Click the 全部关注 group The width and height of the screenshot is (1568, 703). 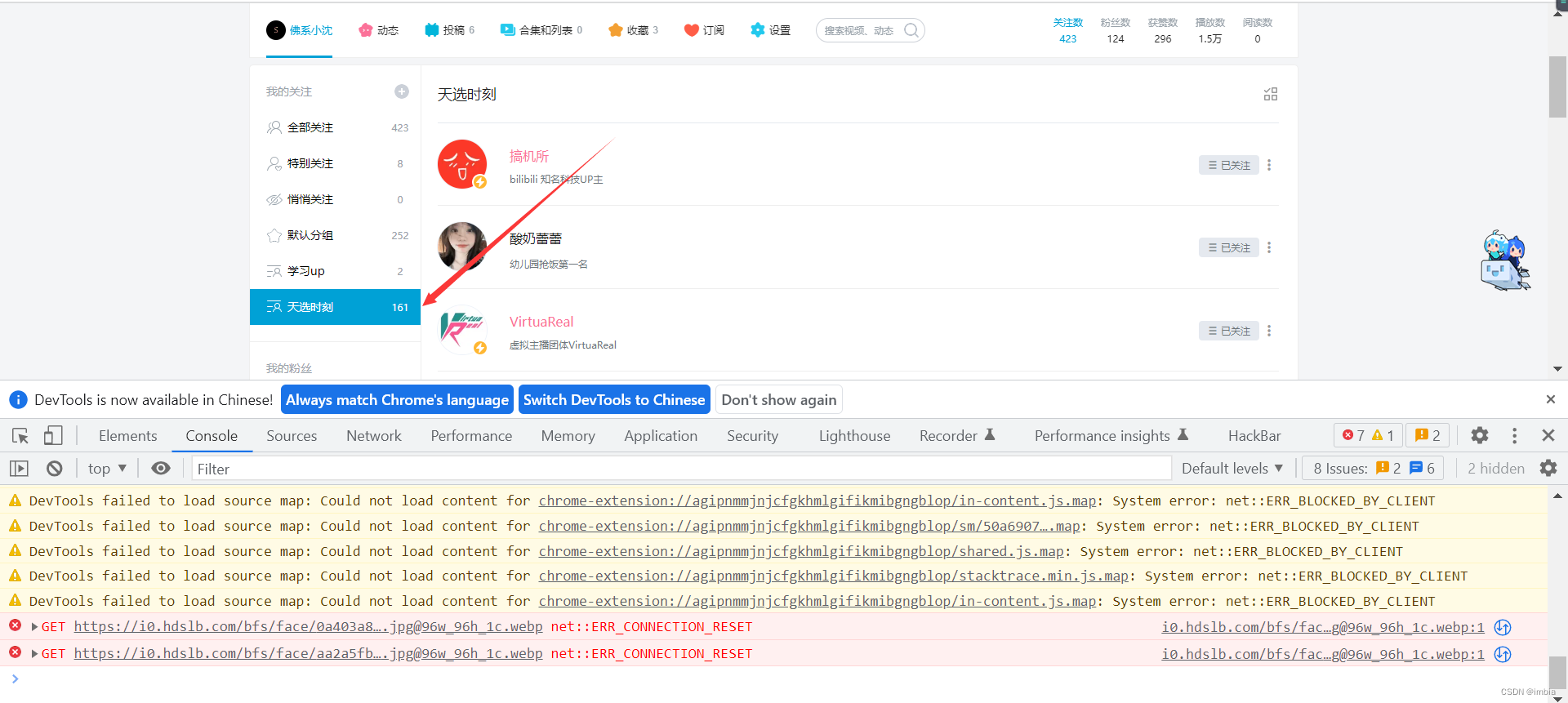[x=335, y=127]
